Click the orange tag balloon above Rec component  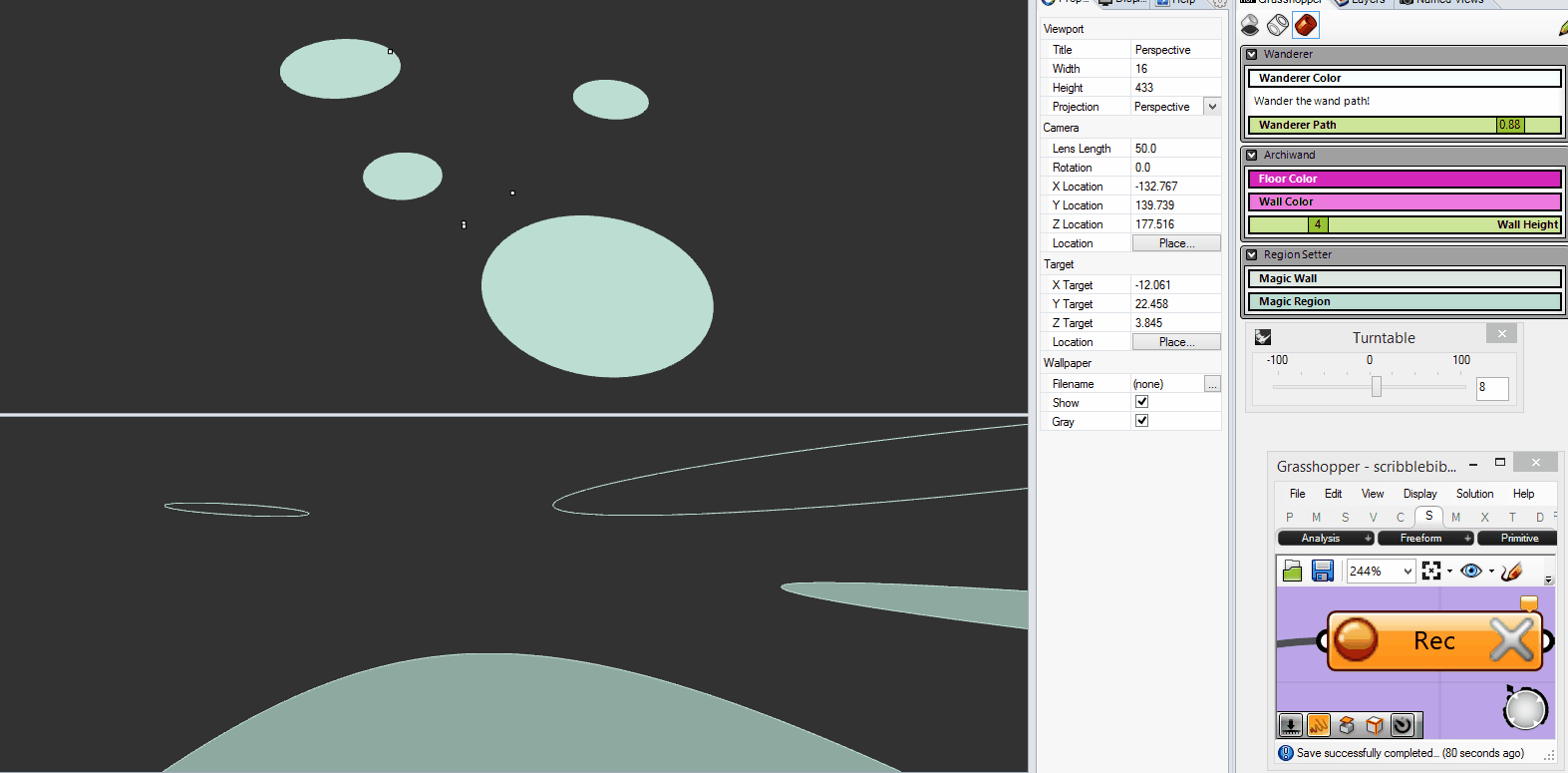(x=1529, y=603)
